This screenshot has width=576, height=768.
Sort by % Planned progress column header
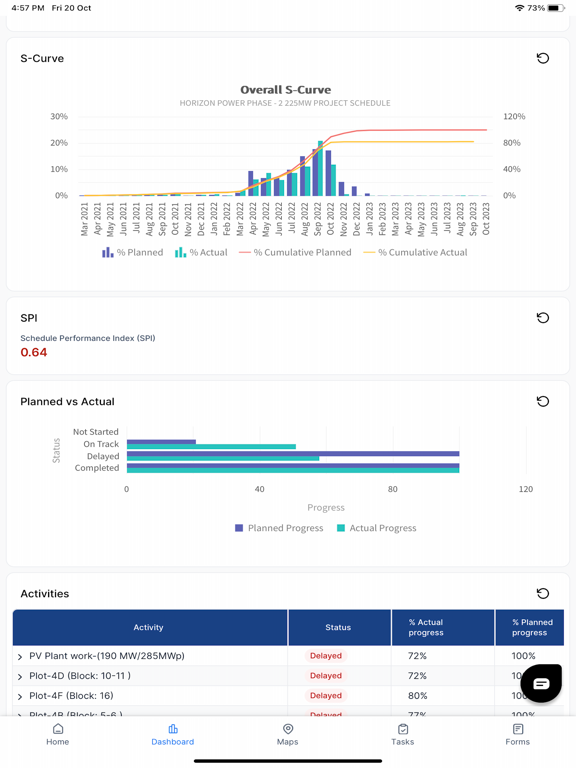click(x=530, y=627)
